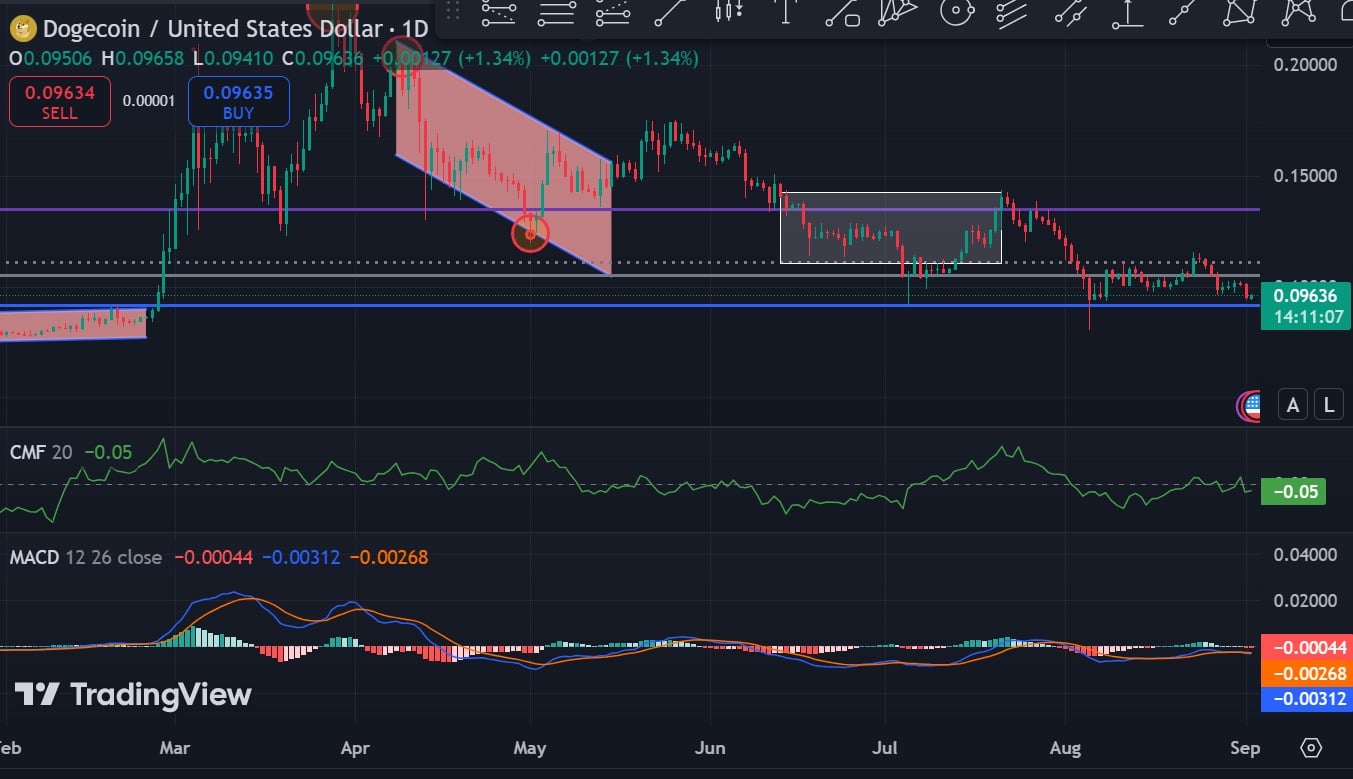Click the 0.00001 spread value
The image size is (1353, 779).
point(149,100)
